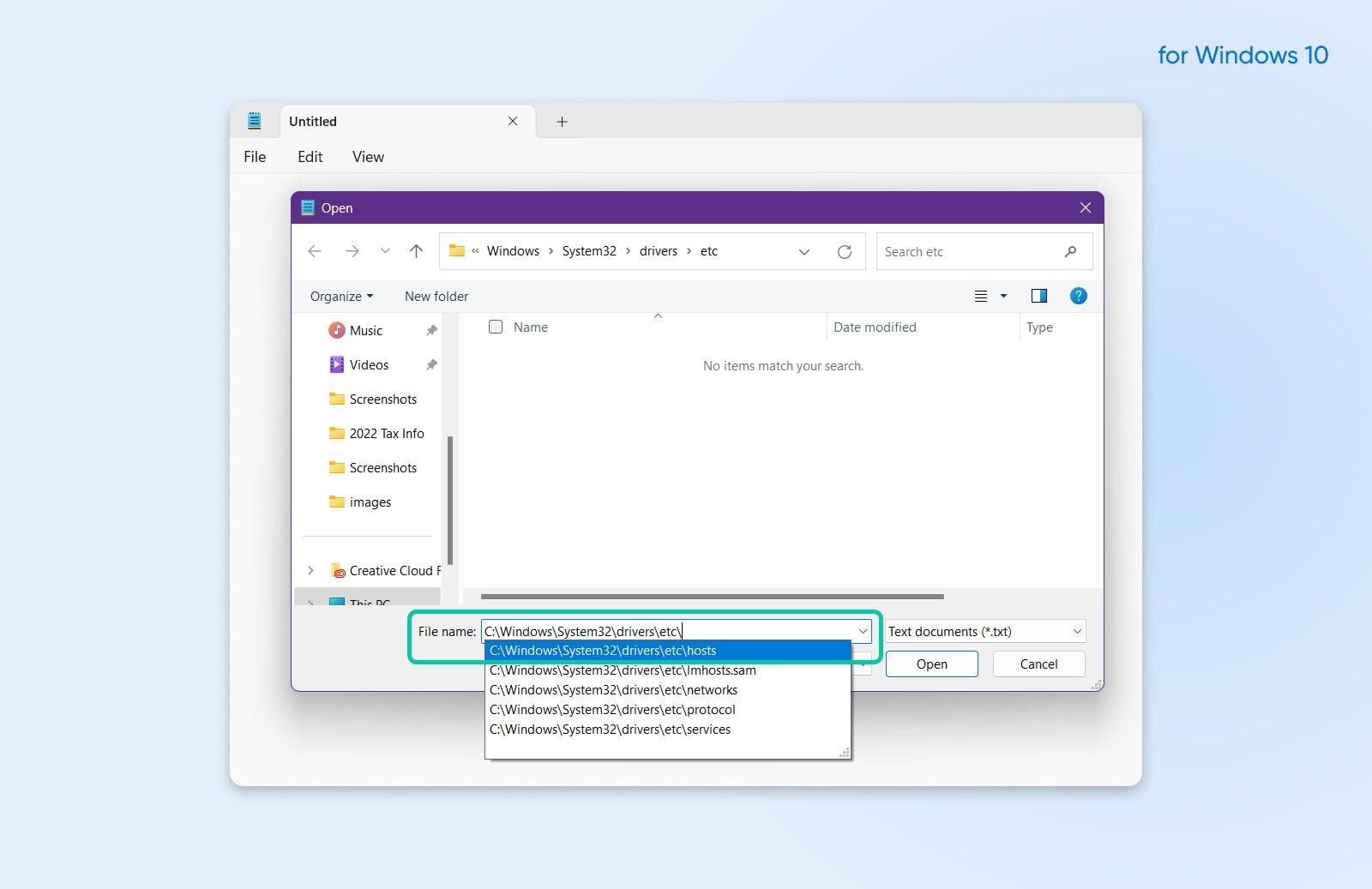Expand the Creative Cloud tree item
This screenshot has width=1372, height=889.
(x=310, y=570)
